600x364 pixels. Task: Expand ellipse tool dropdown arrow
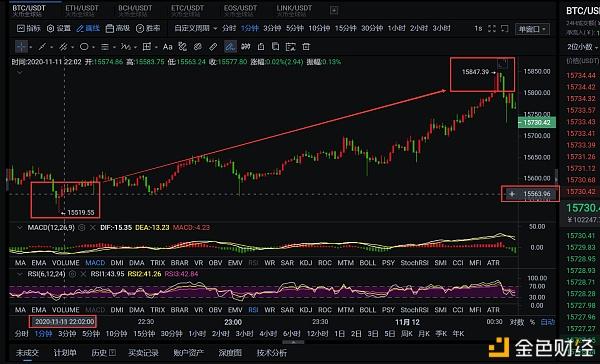point(93,47)
